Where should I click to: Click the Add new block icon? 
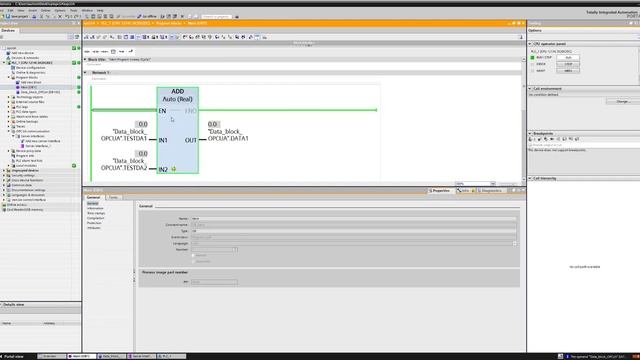pyautogui.click(x=18, y=82)
